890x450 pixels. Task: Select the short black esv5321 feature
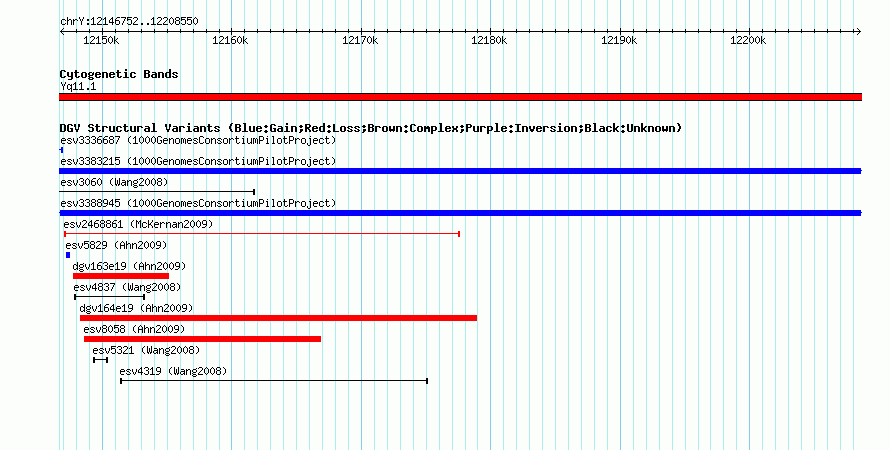pos(100,360)
